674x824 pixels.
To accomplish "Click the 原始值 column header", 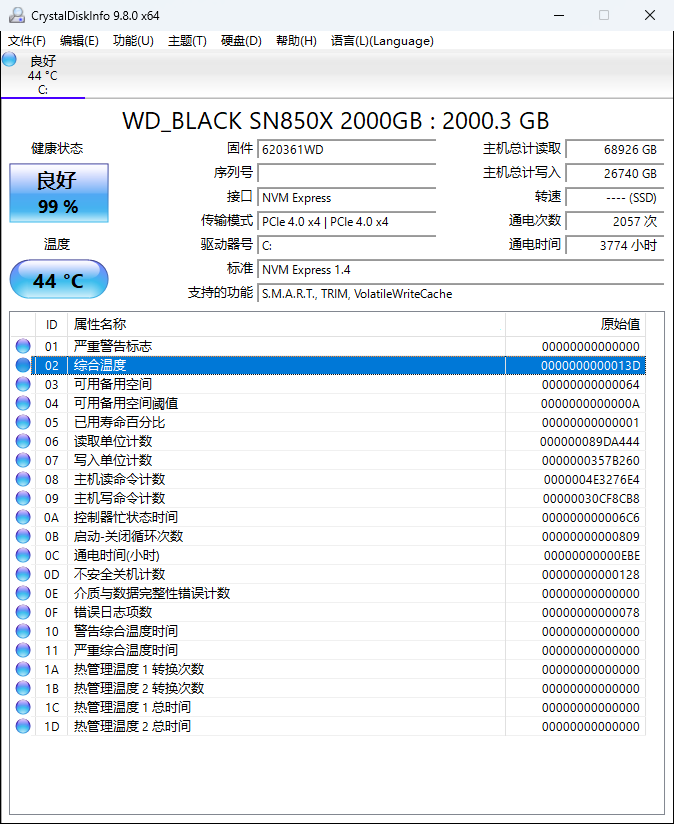I will tap(576, 324).
